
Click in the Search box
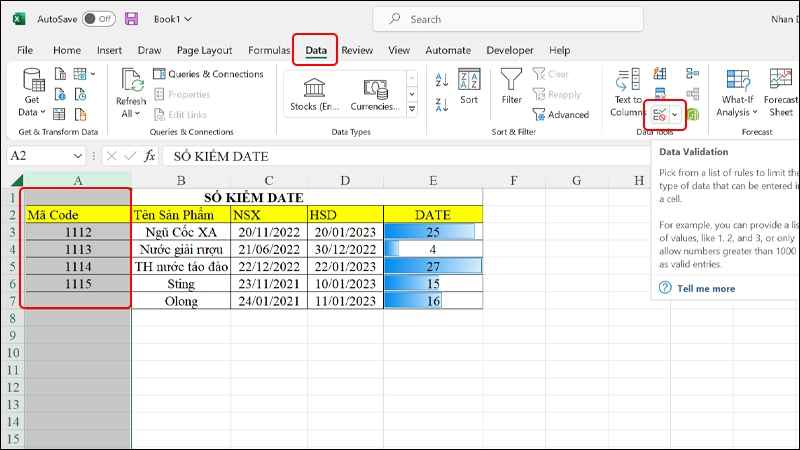pyautogui.click(x=508, y=19)
